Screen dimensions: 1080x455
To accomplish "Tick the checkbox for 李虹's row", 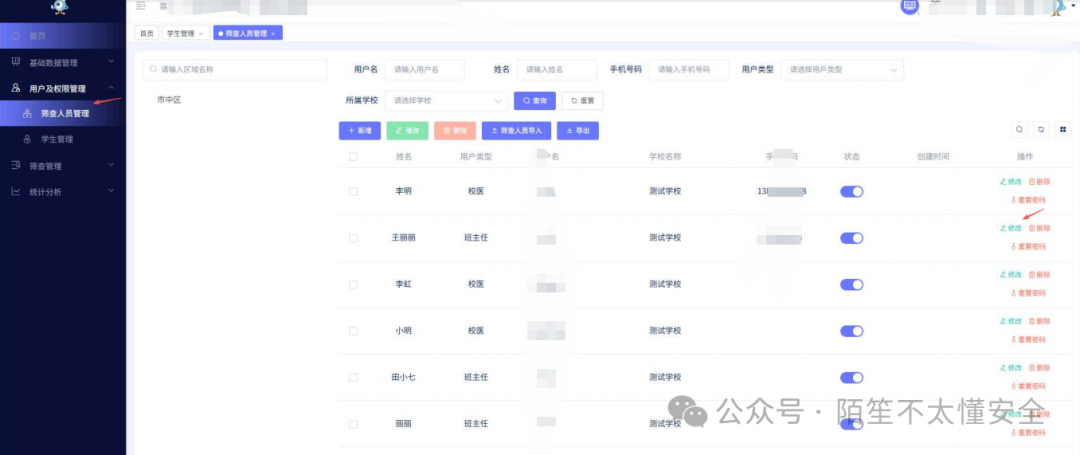I will 353,284.
